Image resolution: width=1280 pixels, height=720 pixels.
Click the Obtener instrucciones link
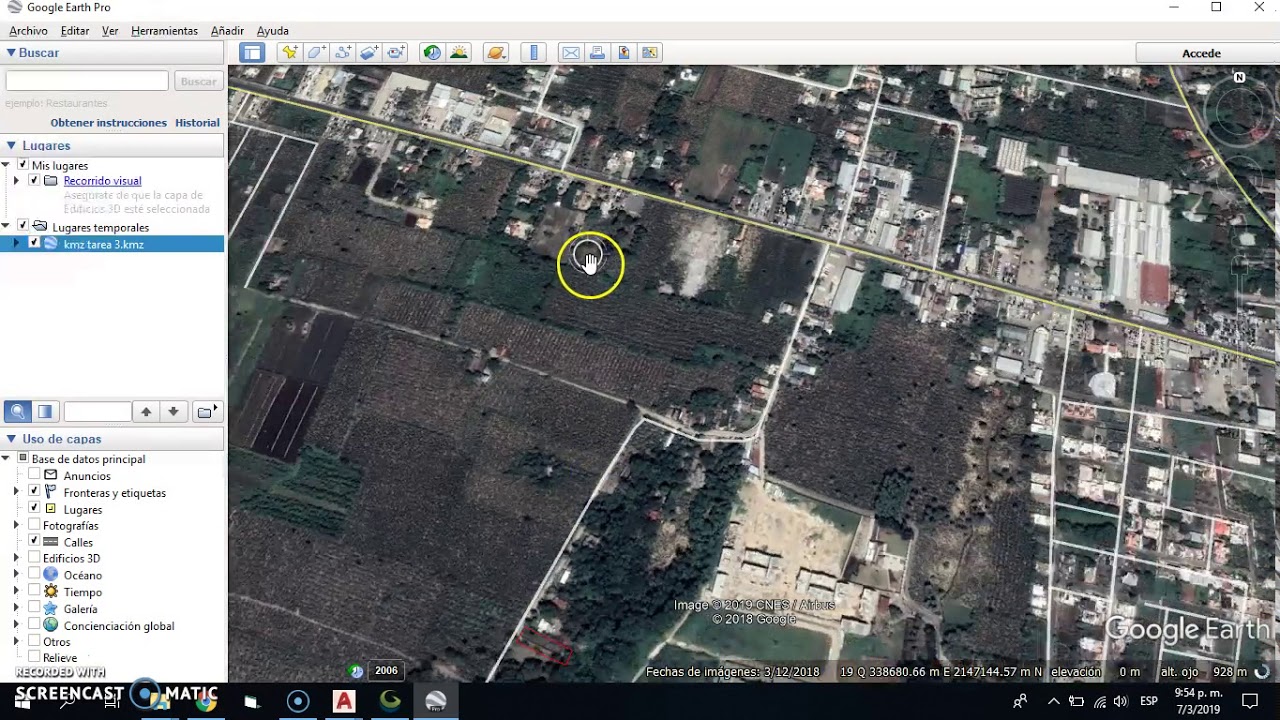pyautogui.click(x=109, y=123)
